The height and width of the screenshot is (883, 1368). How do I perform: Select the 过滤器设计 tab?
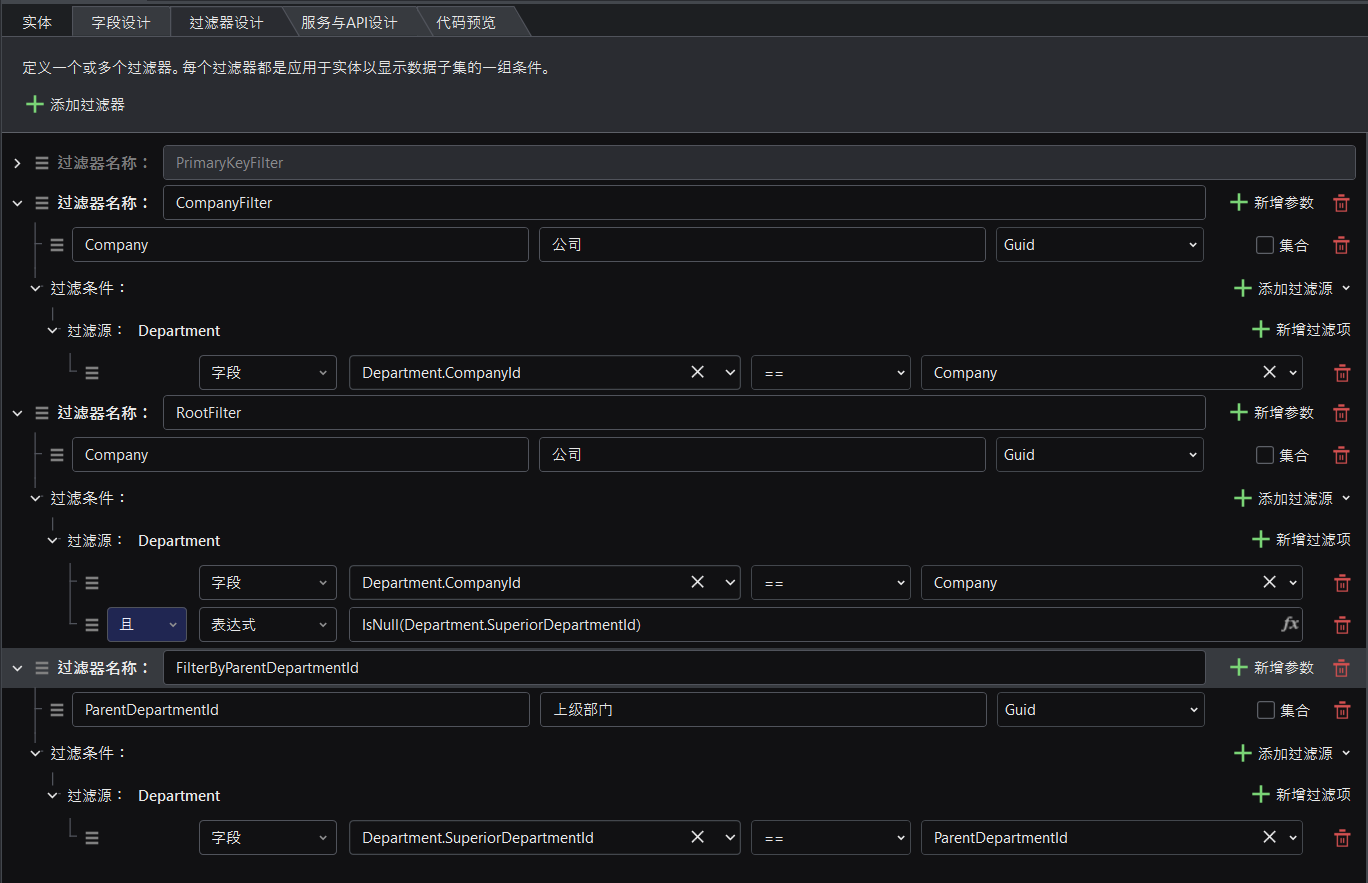coord(226,22)
